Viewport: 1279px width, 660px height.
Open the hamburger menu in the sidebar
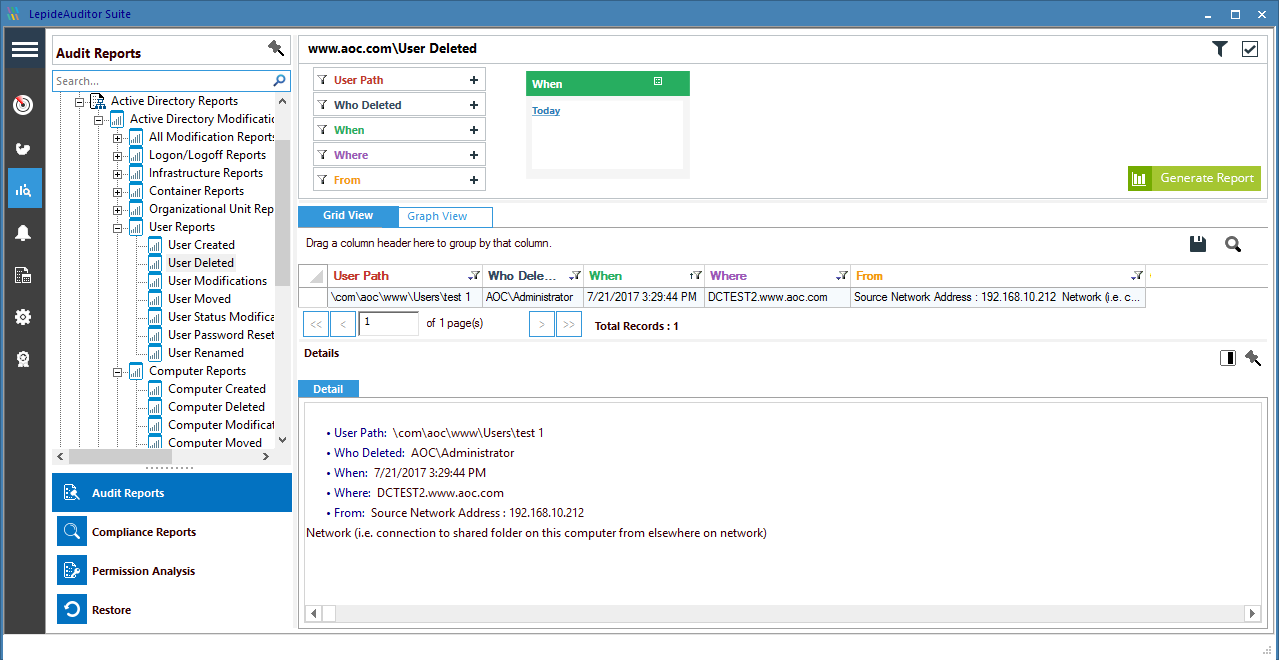[24, 50]
